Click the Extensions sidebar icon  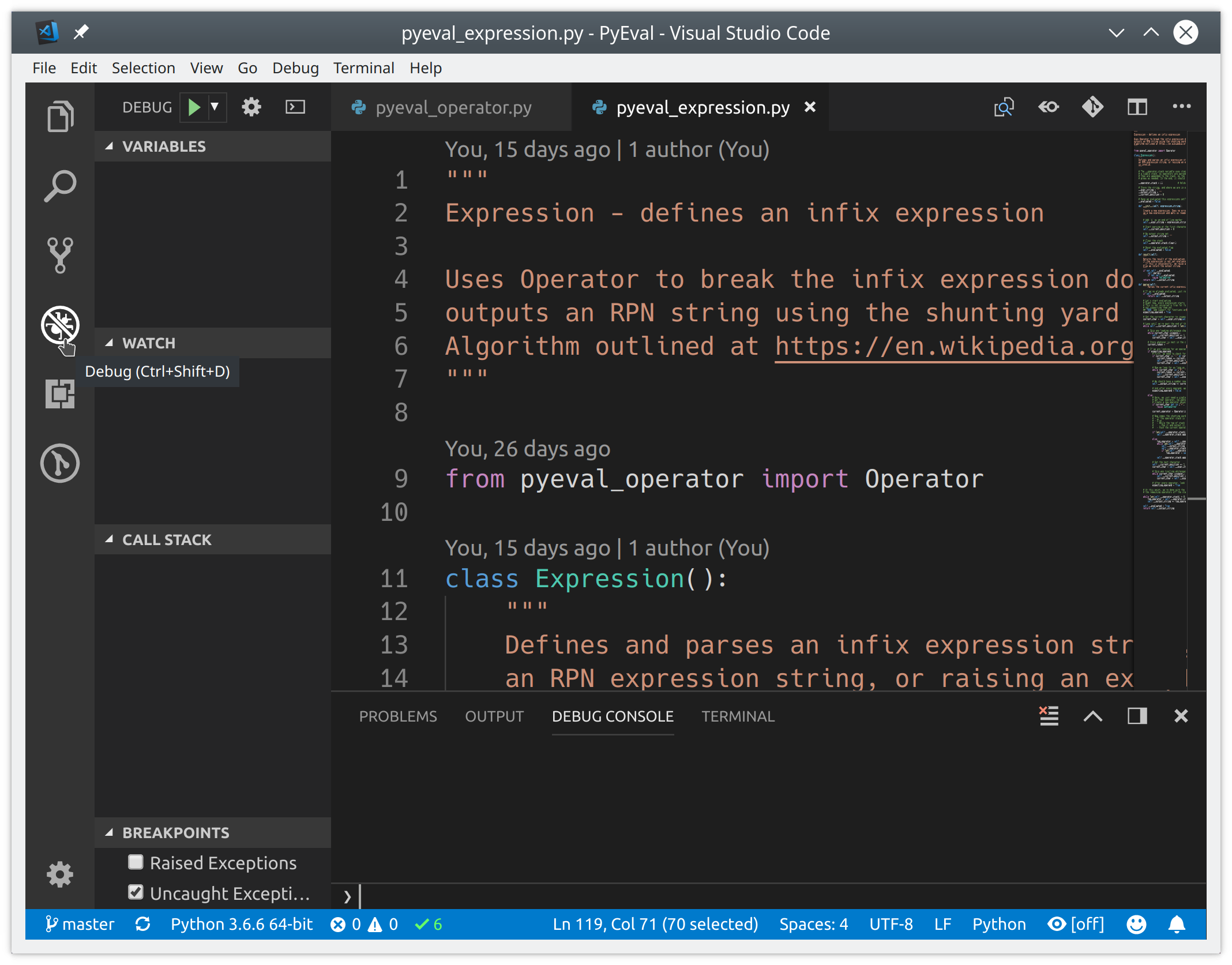pos(60,393)
